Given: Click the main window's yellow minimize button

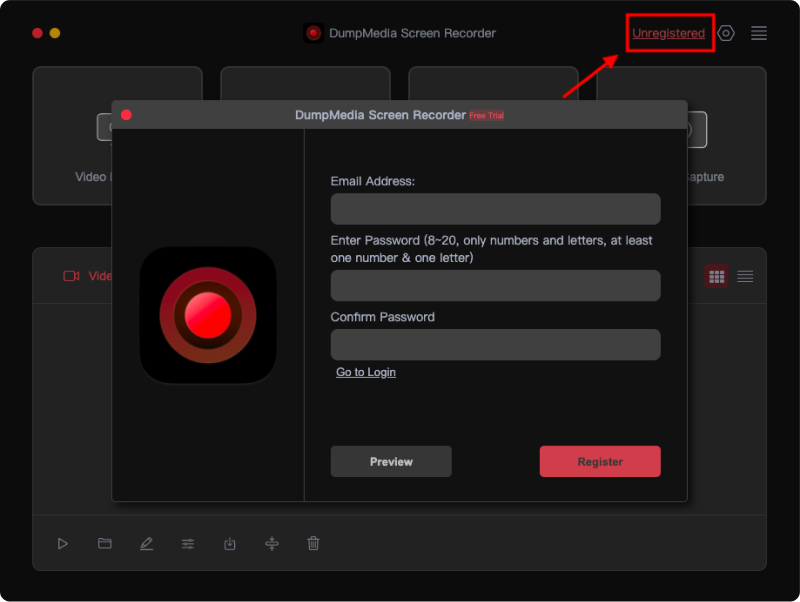Looking at the screenshot, I should point(55,33).
